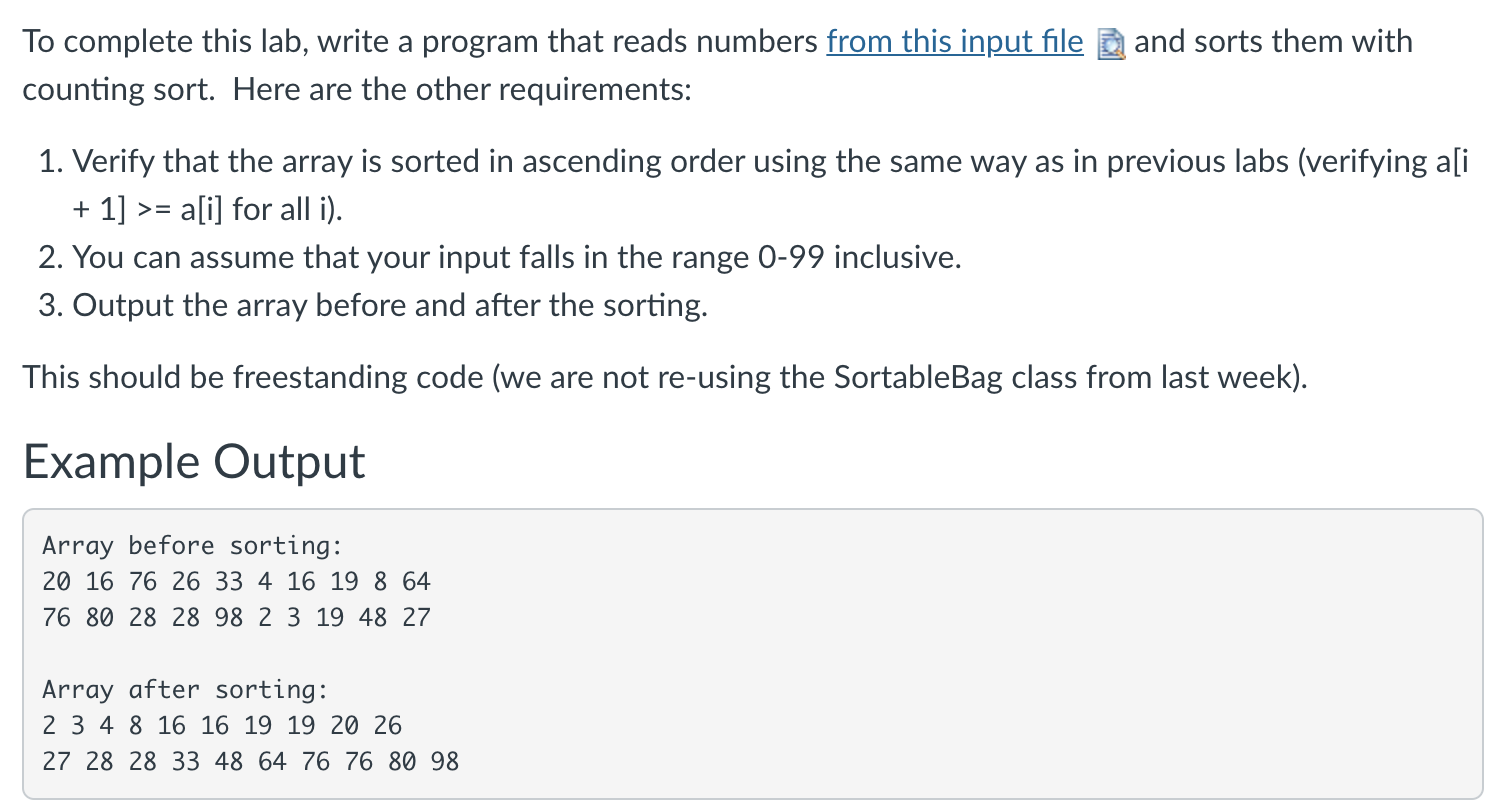Click the "Array before sorting:" line in the code block

click(192, 546)
